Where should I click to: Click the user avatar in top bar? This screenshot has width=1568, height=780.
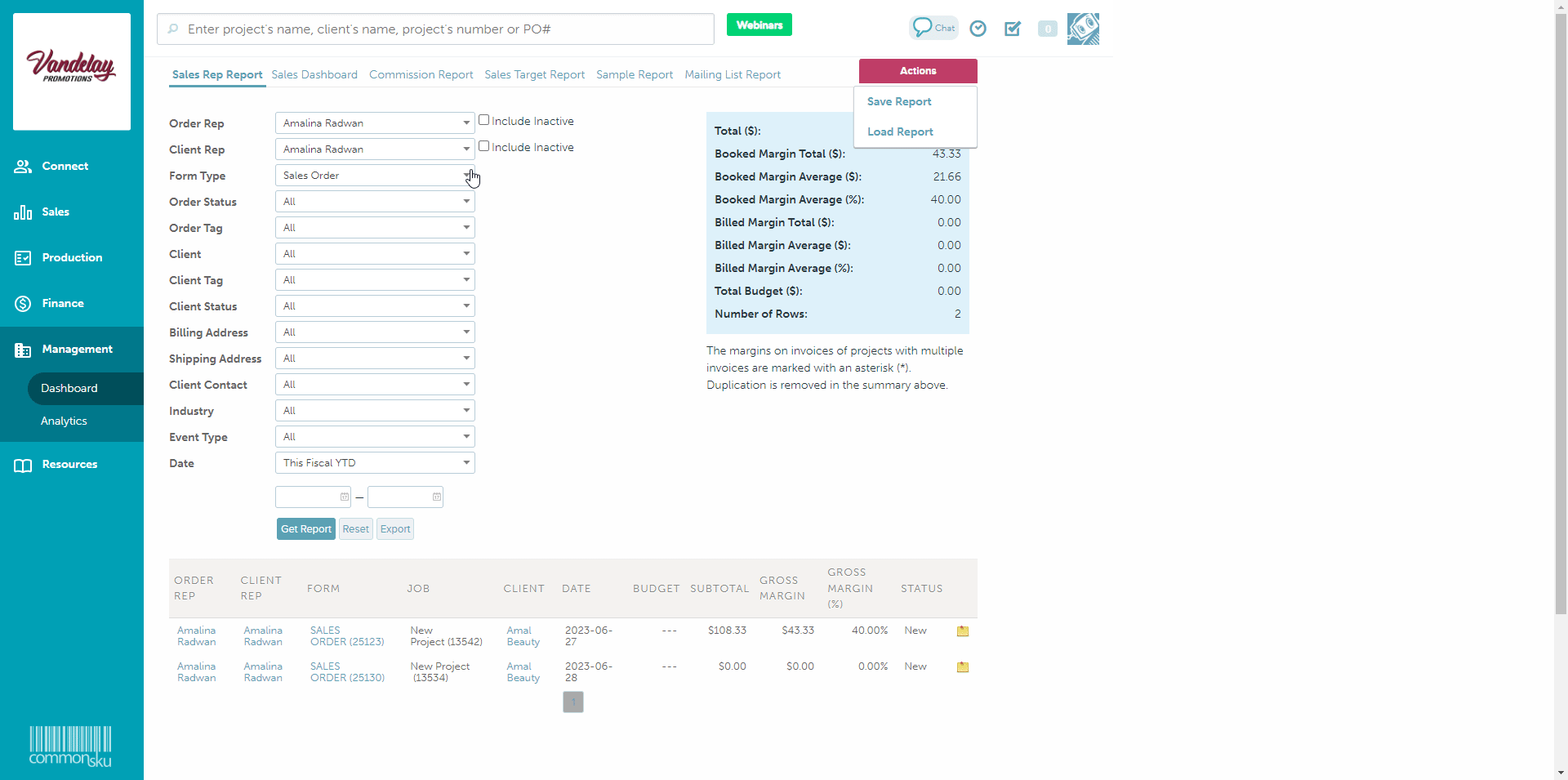pyautogui.click(x=1083, y=29)
